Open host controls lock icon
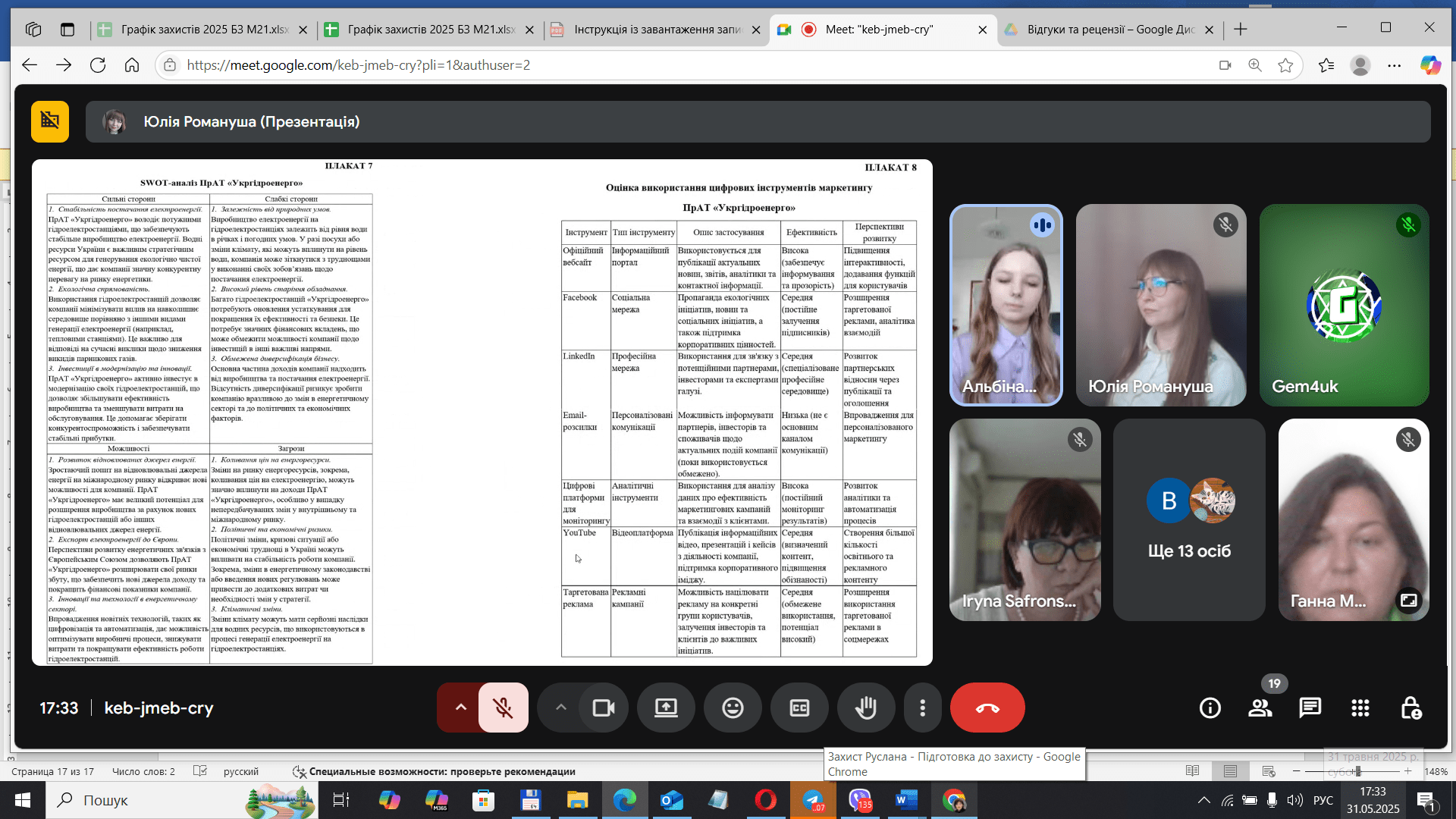Screen dimensions: 1456x819 point(1410,708)
